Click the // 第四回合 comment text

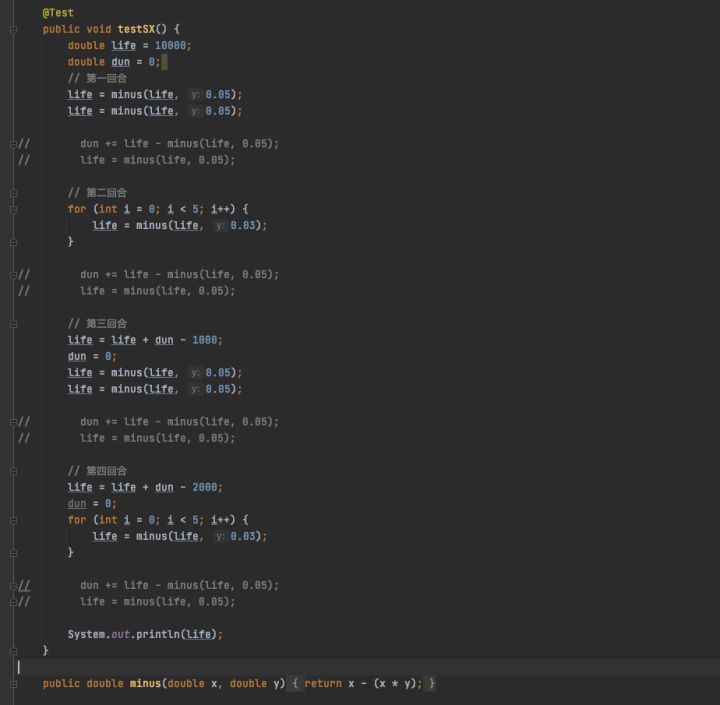pyautogui.click(x=97, y=471)
